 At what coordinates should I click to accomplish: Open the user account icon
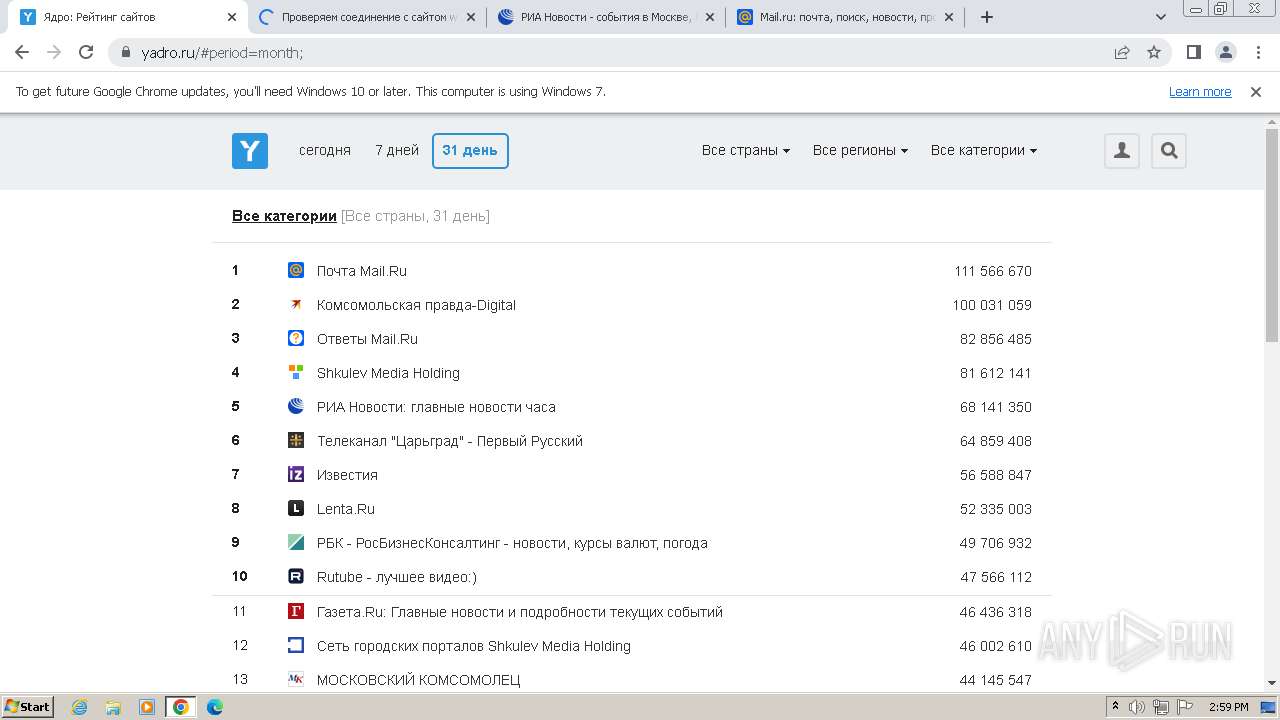[1122, 151]
